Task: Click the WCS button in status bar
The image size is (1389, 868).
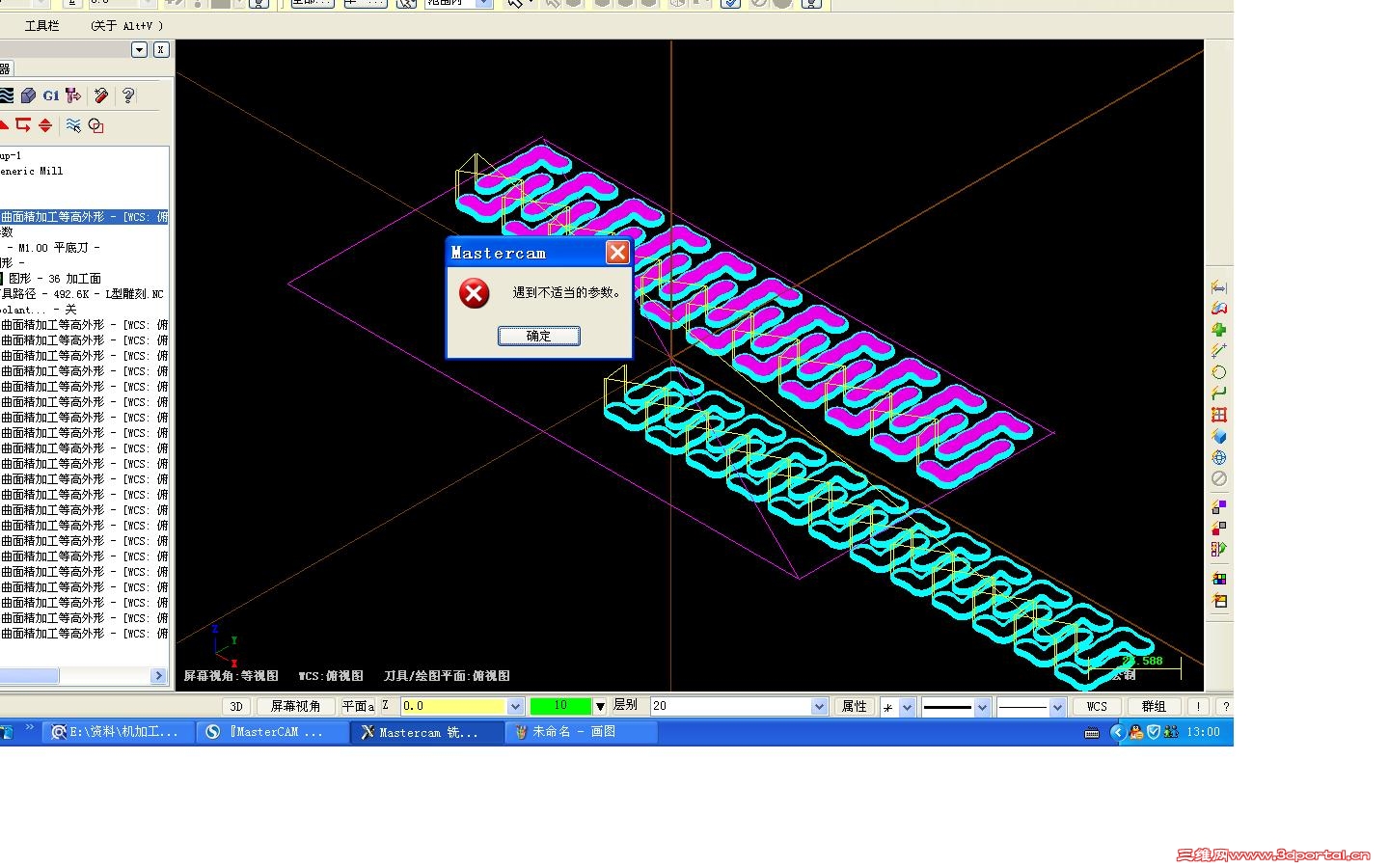Action: tap(1097, 706)
